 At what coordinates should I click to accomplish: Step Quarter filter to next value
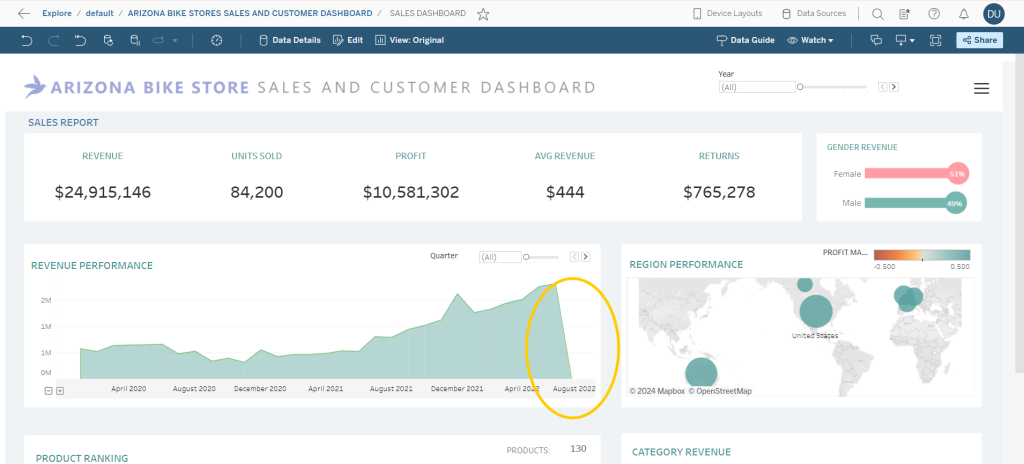click(586, 257)
